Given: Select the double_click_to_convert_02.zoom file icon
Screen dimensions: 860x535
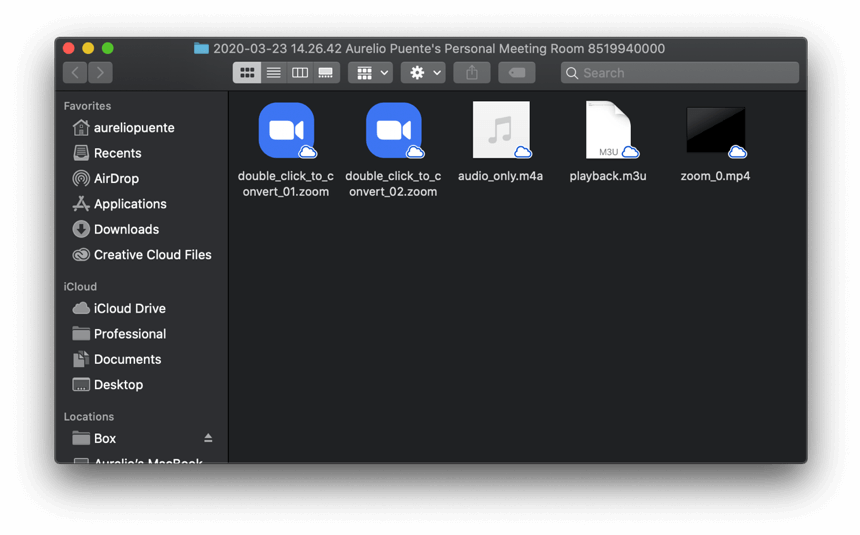Looking at the screenshot, I should coord(394,130).
